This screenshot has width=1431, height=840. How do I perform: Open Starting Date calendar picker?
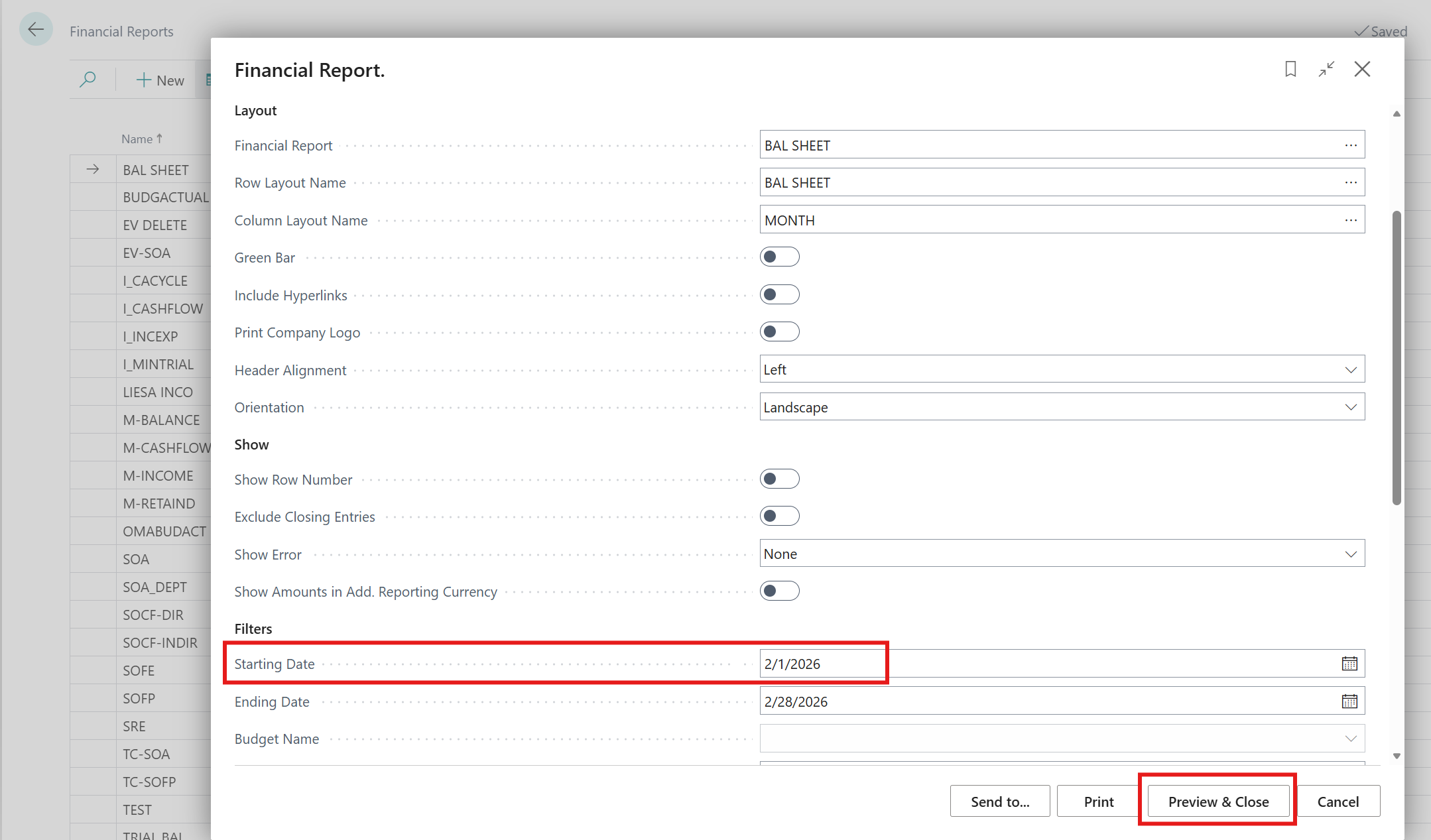[x=1349, y=664]
